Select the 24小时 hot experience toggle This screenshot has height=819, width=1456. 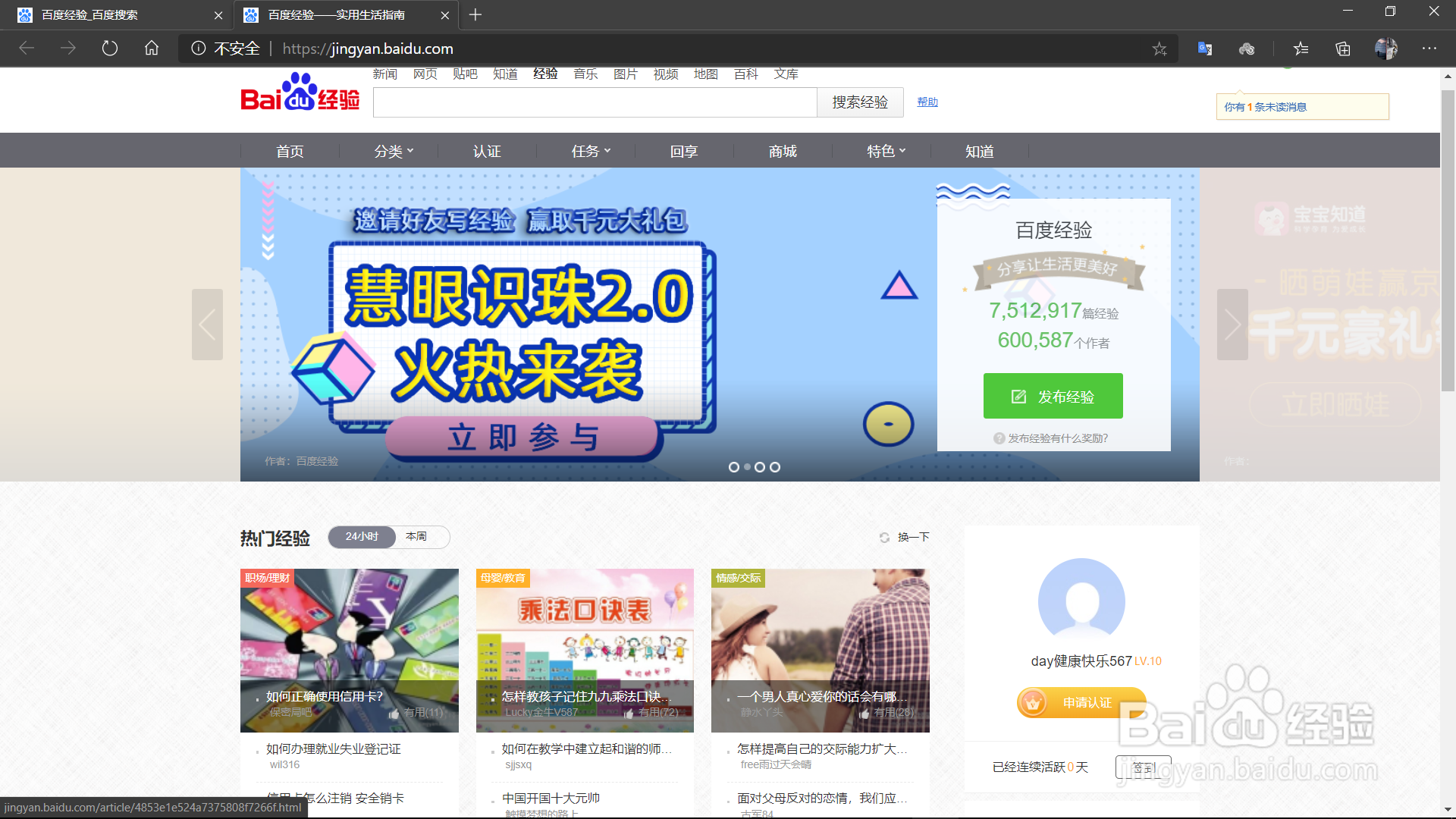point(362,537)
